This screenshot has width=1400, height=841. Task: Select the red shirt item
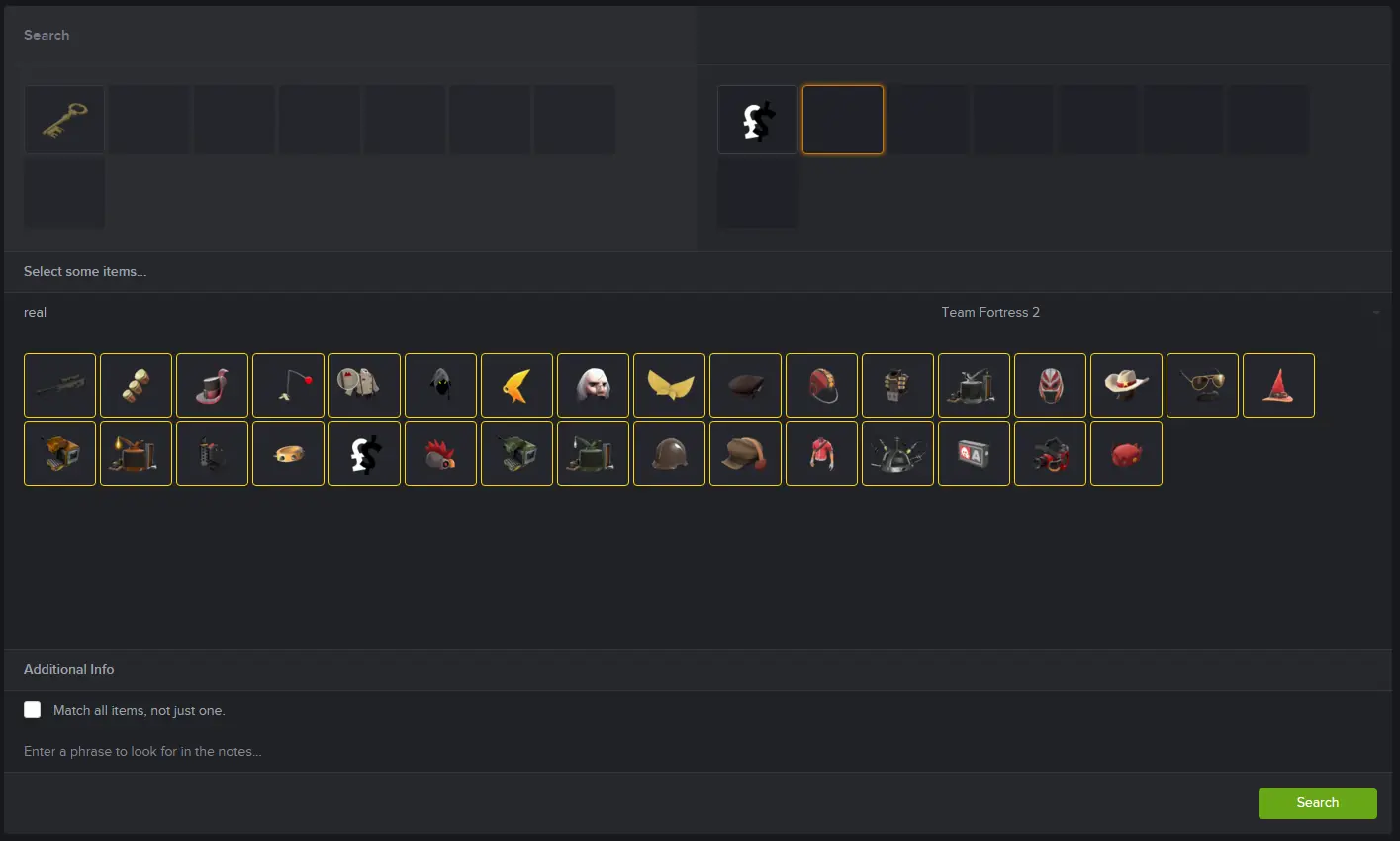click(x=822, y=454)
